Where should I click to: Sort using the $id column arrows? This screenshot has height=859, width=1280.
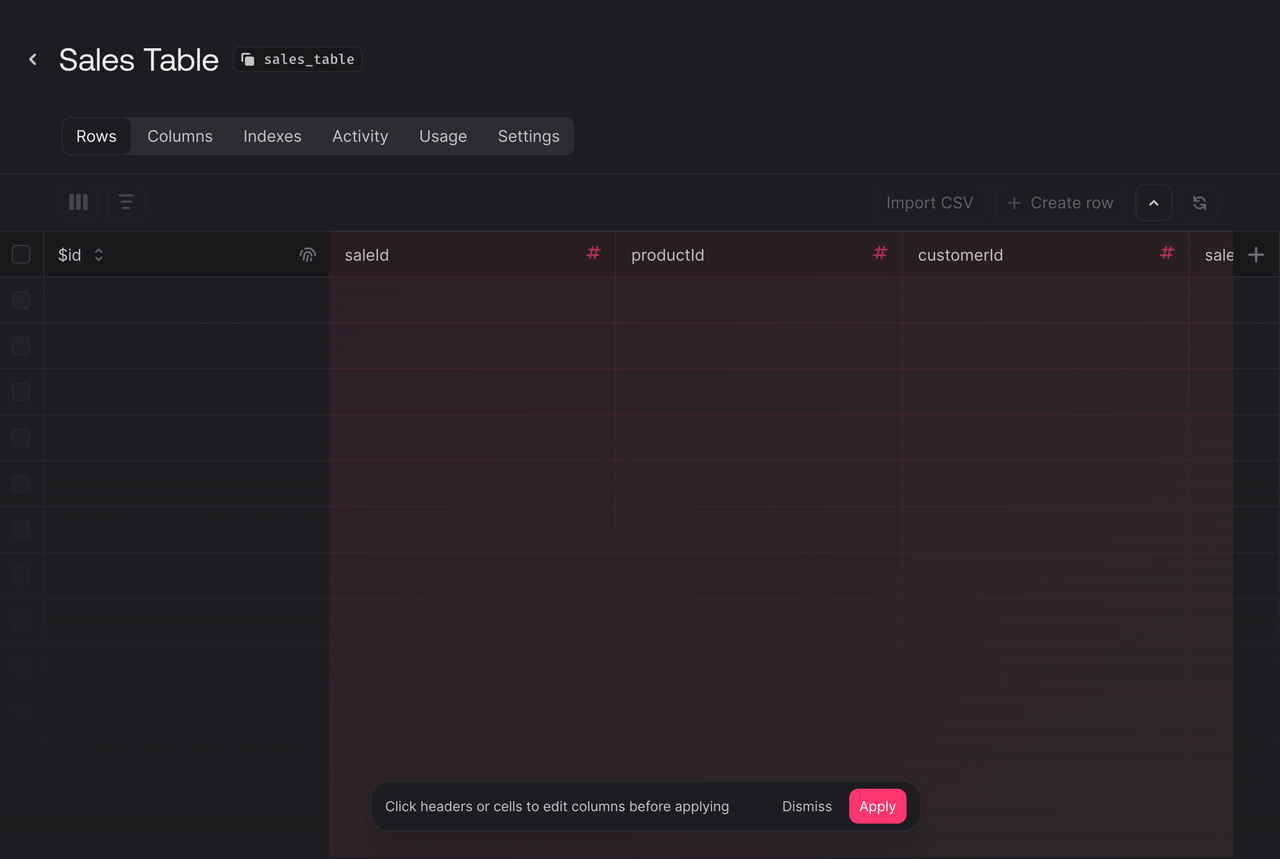click(x=99, y=255)
